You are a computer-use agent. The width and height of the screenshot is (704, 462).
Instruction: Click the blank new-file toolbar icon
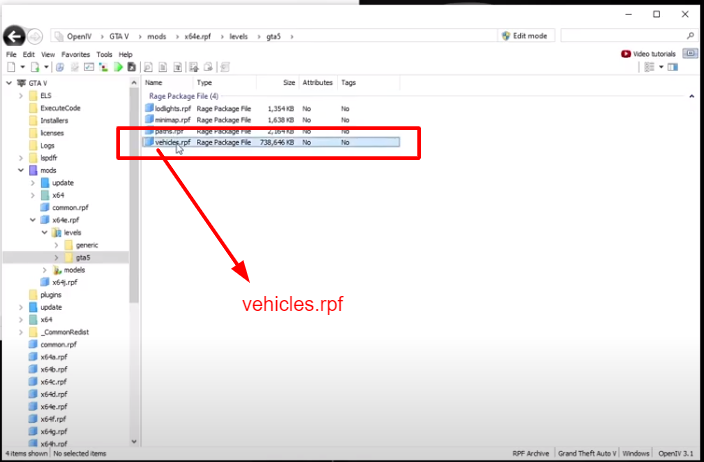tap(11, 67)
